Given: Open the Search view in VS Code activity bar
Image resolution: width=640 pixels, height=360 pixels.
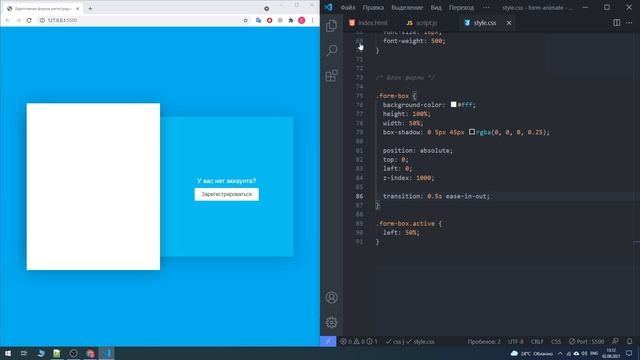Looking at the screenshot, I should pyautogui.click(x=331, y=50).
